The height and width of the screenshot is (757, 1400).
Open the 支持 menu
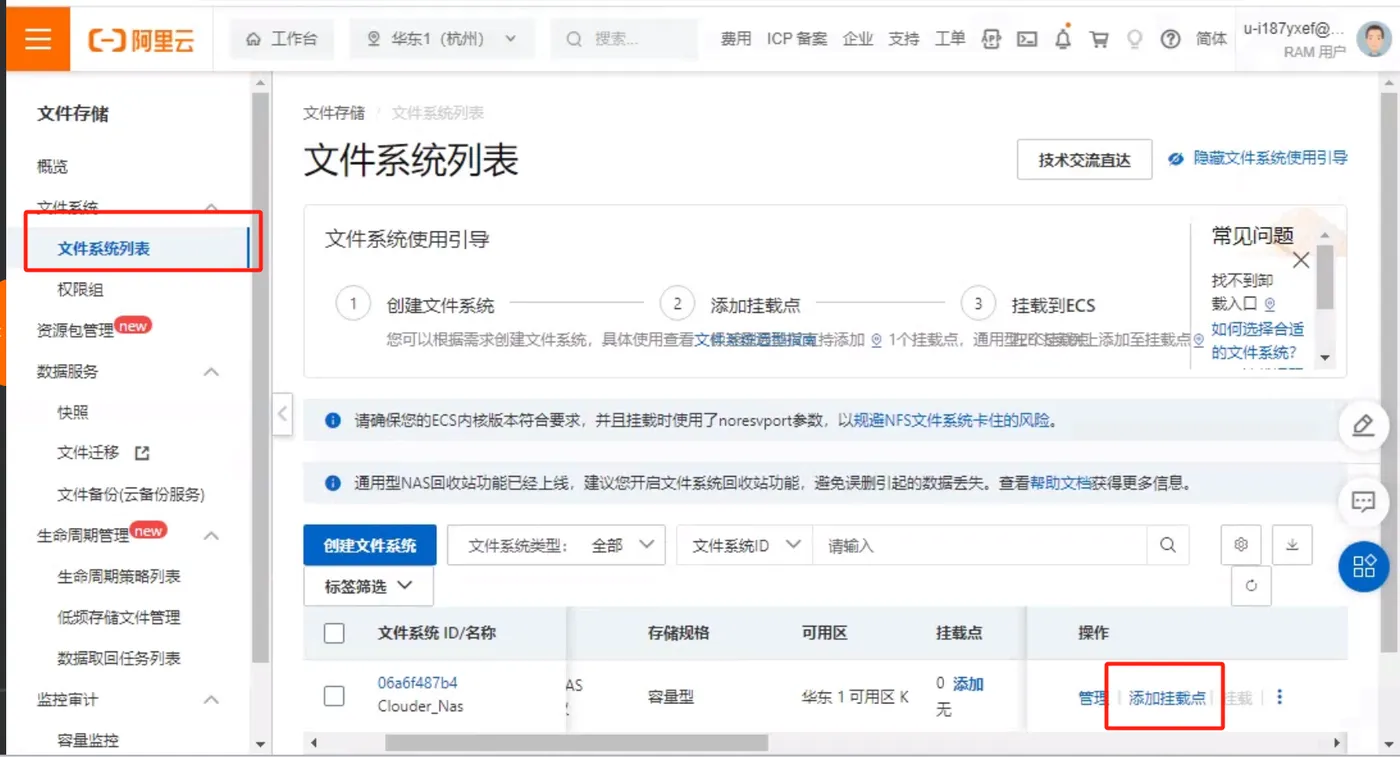point(904,39)
